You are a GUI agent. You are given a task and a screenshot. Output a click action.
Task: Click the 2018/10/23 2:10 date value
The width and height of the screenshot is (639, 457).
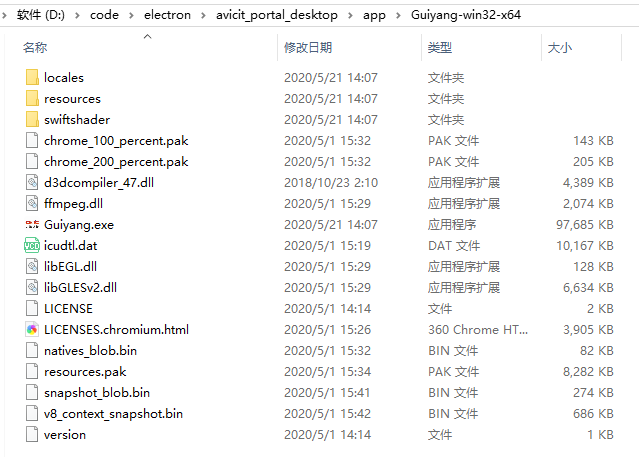[331, 183]
